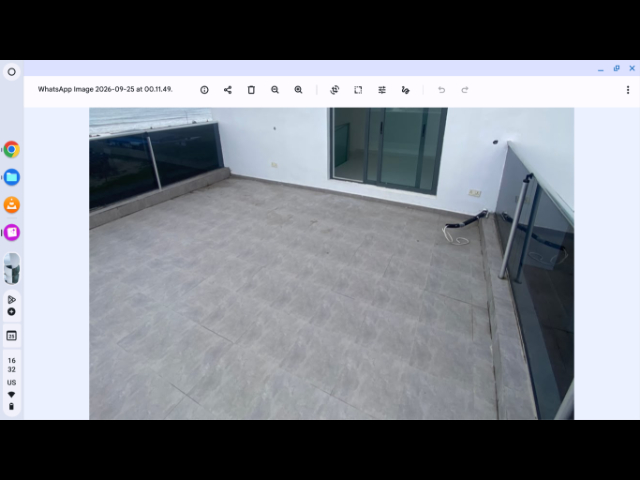Redo the last edit
Screen dimensions: 640x480
465,90
